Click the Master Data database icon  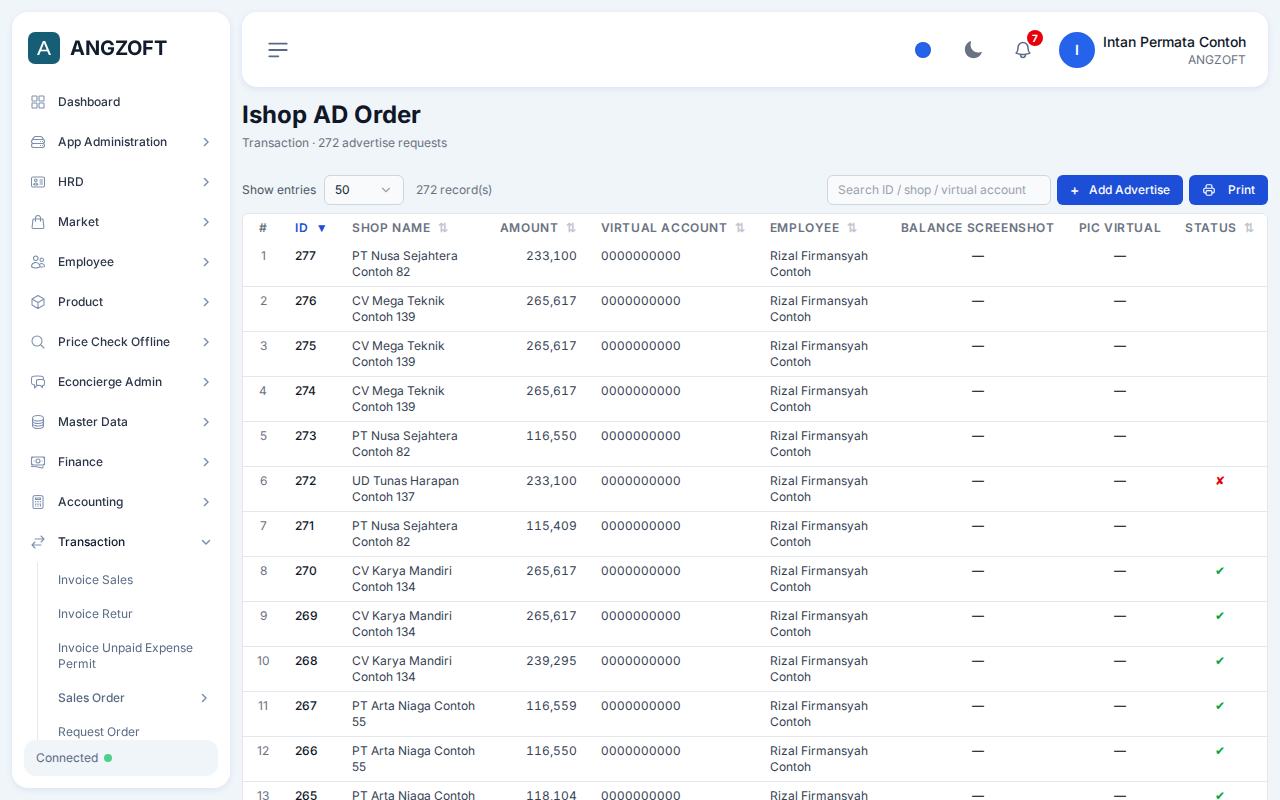point(38,422)
